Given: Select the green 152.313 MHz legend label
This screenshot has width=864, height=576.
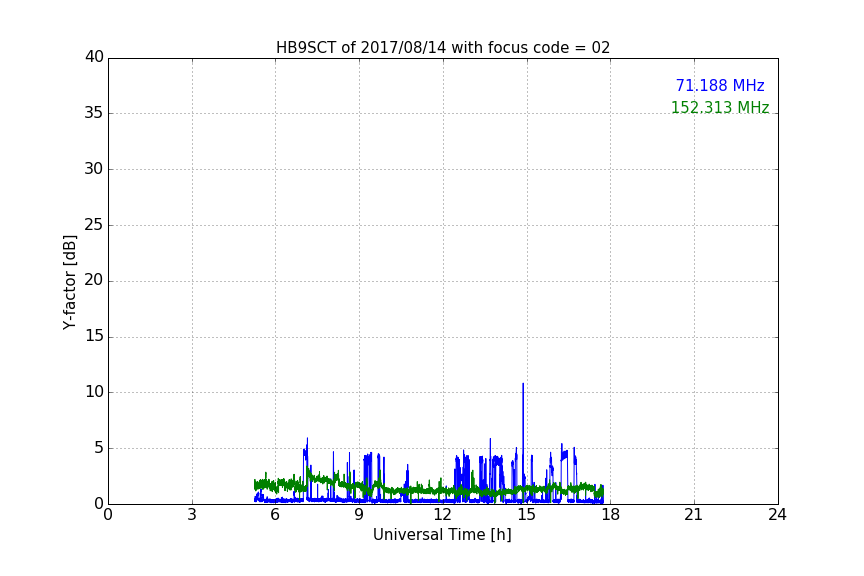Looking at the screenshot, I should pyautogui.click(x=720, y=107).
